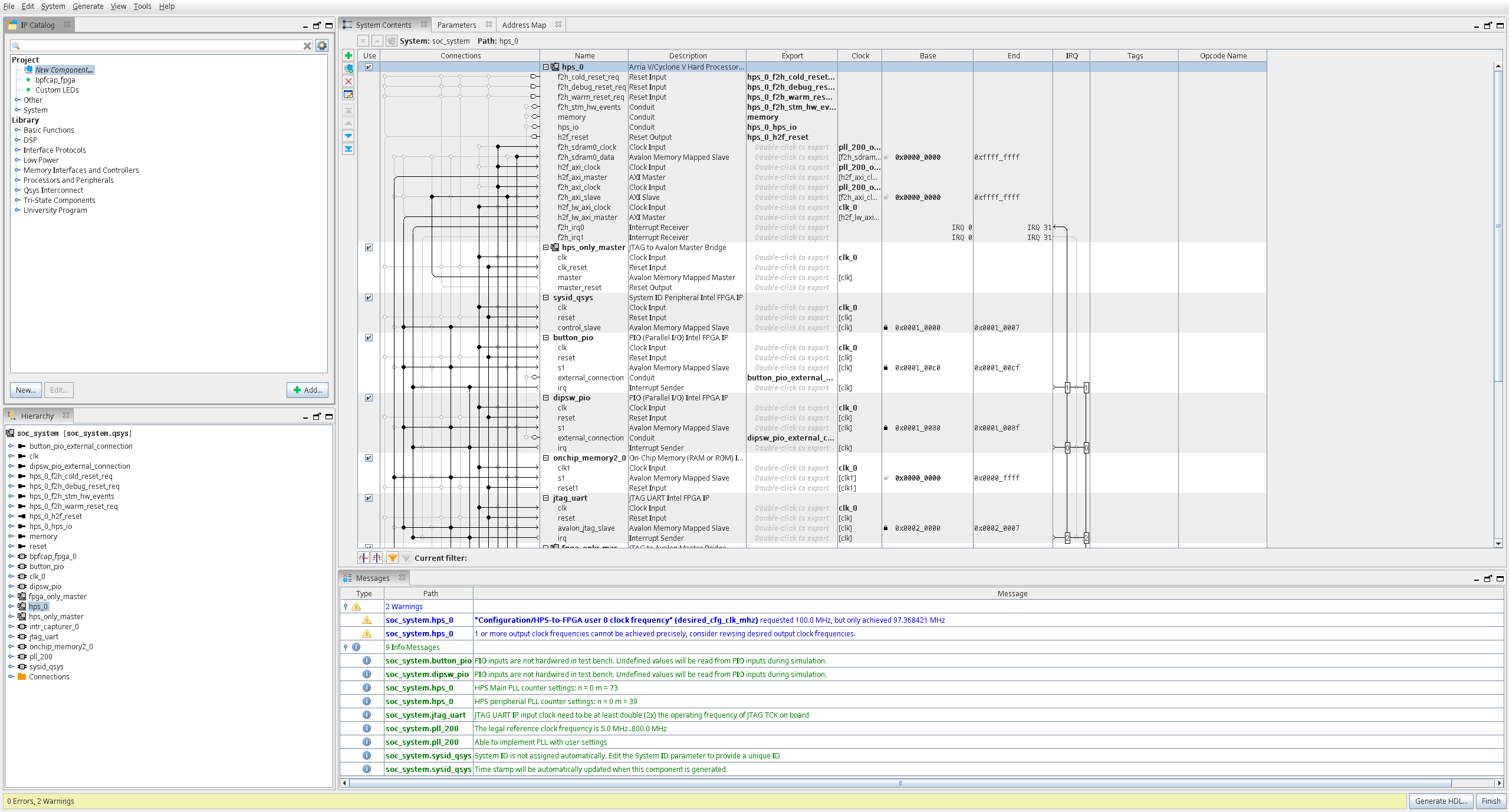This screenshot has width=1509, height=812.
Task: Click the IP Catalog search input field
Action: (x=162, y=45)
